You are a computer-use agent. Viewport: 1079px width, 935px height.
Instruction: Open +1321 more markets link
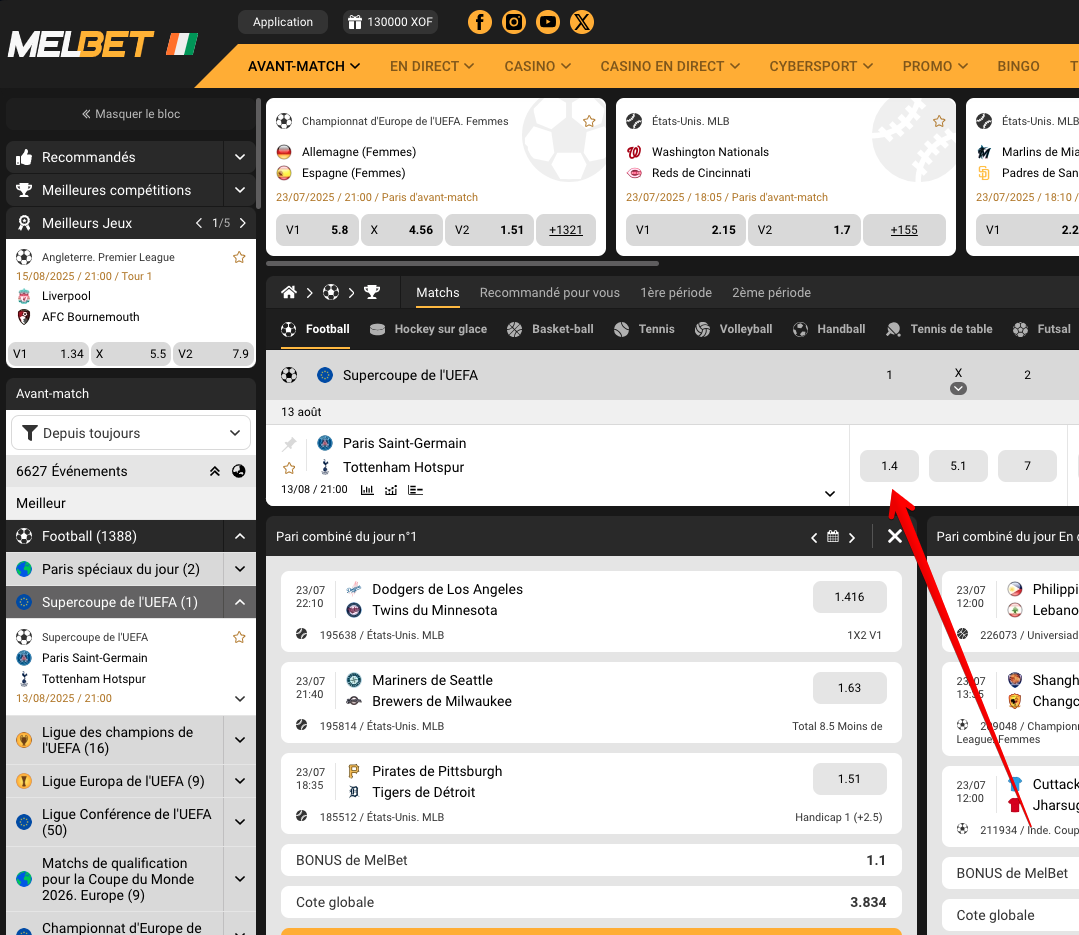[x=566, y=230]
